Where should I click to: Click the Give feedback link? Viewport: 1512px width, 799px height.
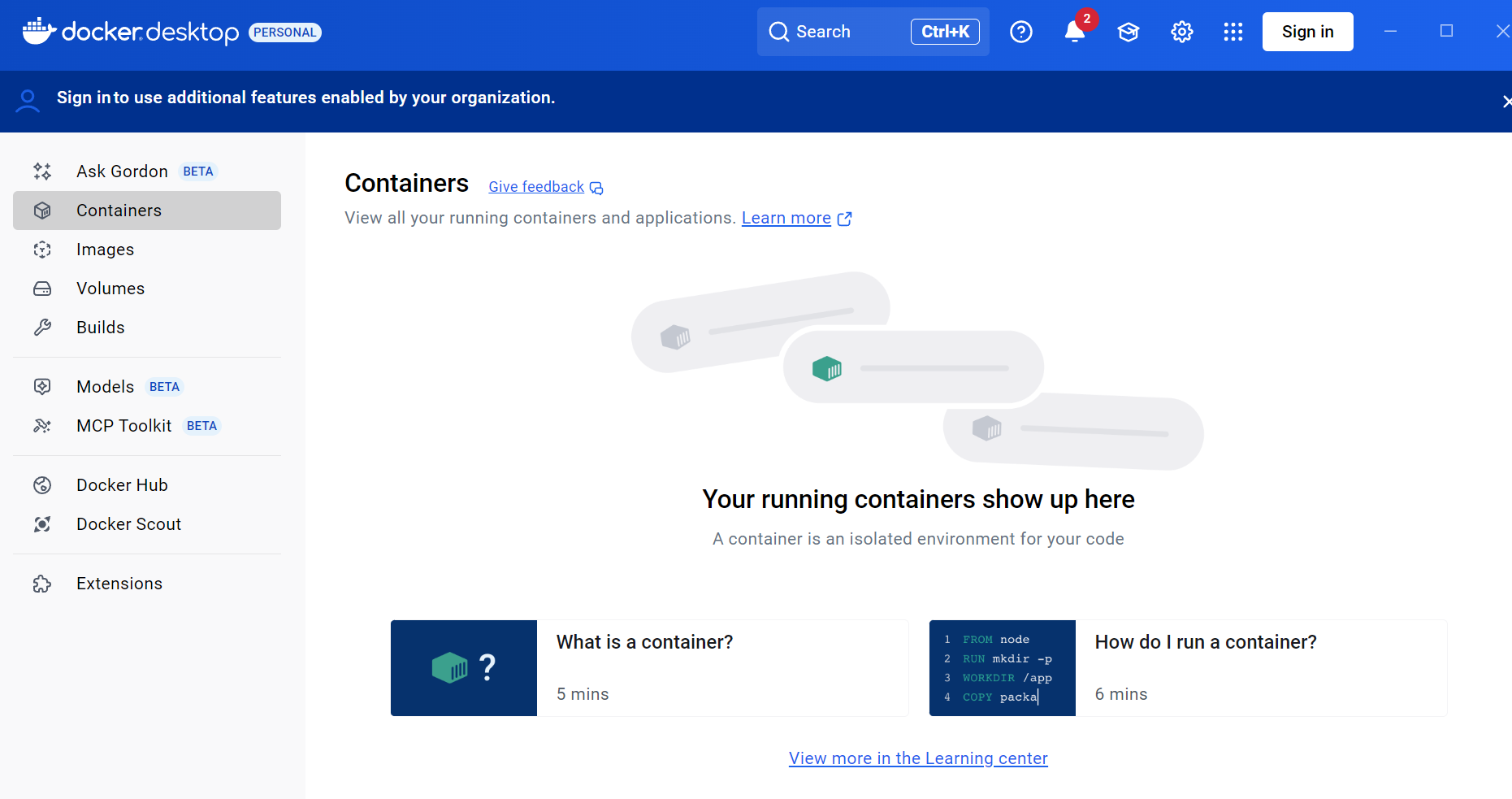[536, 187]
